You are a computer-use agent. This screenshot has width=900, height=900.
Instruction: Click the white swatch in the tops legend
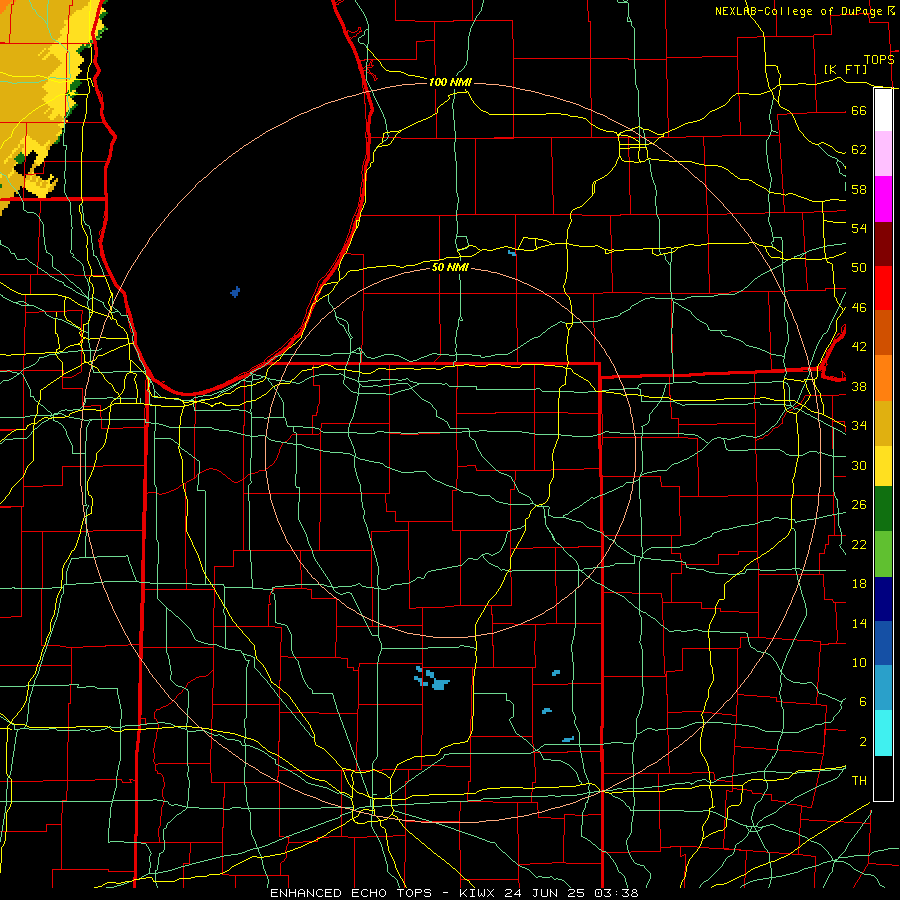coord(883,110)
